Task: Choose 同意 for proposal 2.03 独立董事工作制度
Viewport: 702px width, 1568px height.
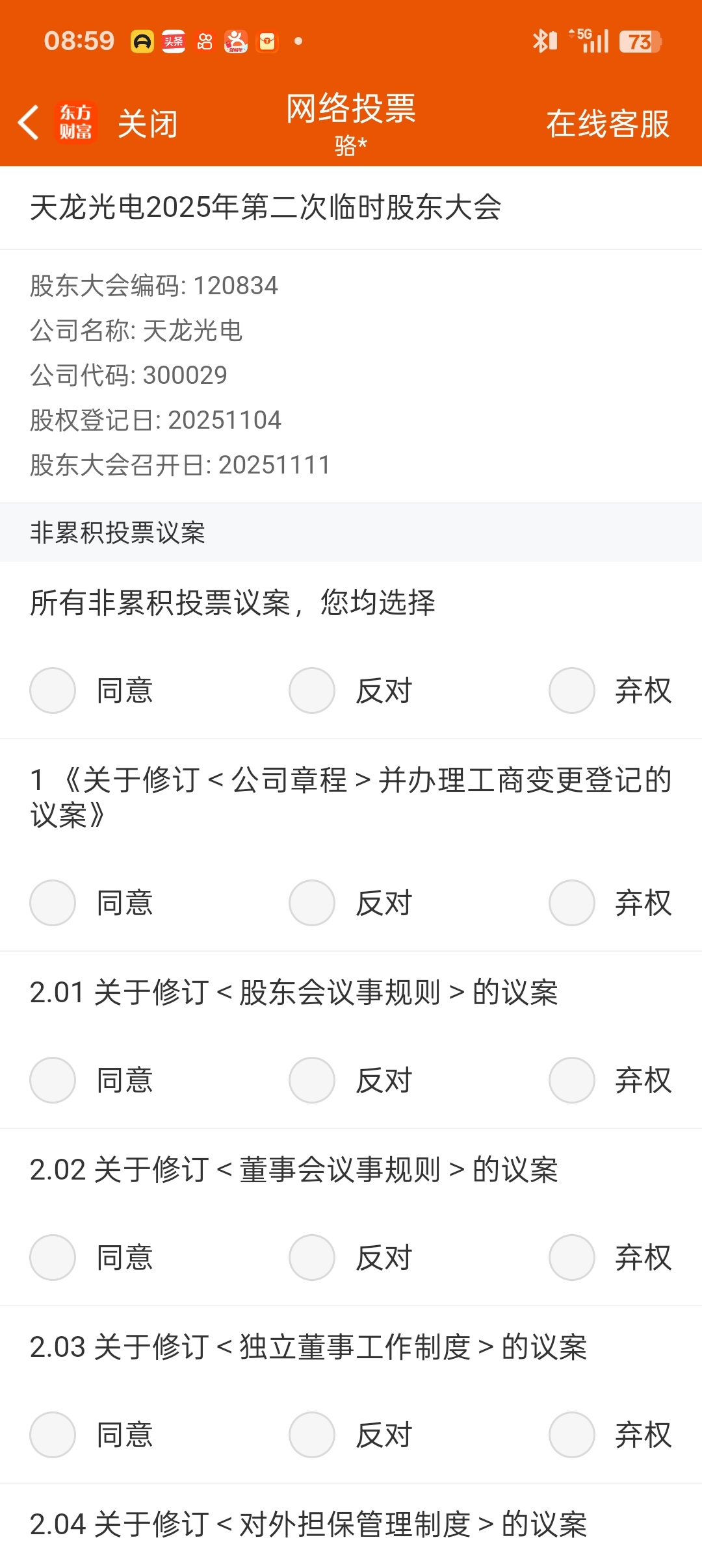Action: [53, 1435]
